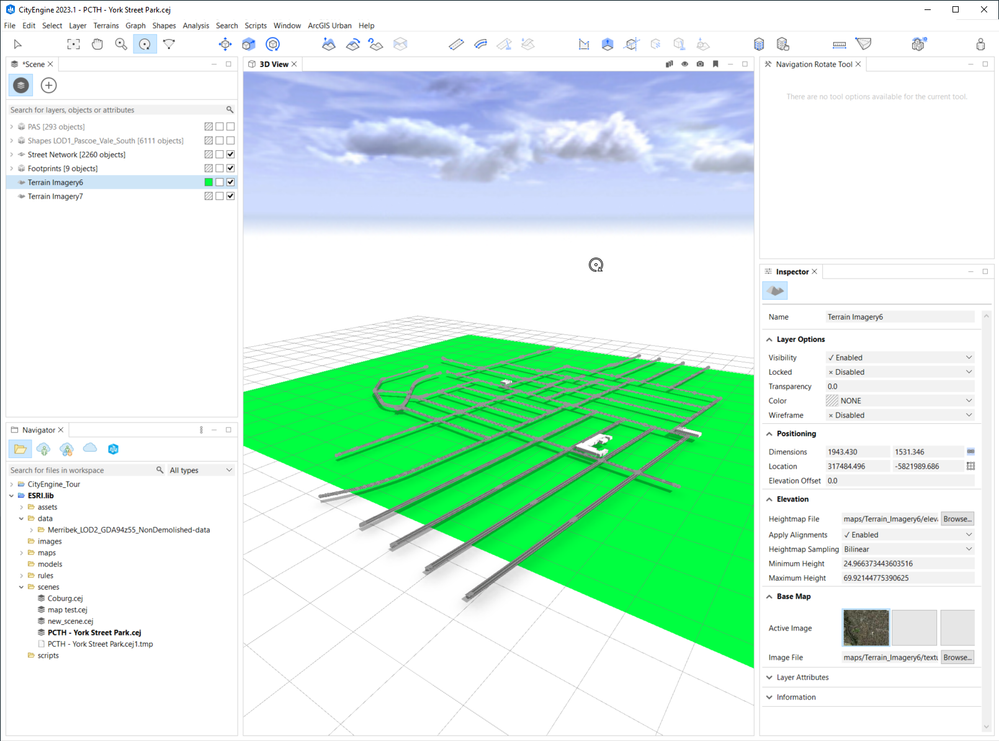Click Browse button for Heightmap File
Screen dimensions: 999x741
click(958, 519)
